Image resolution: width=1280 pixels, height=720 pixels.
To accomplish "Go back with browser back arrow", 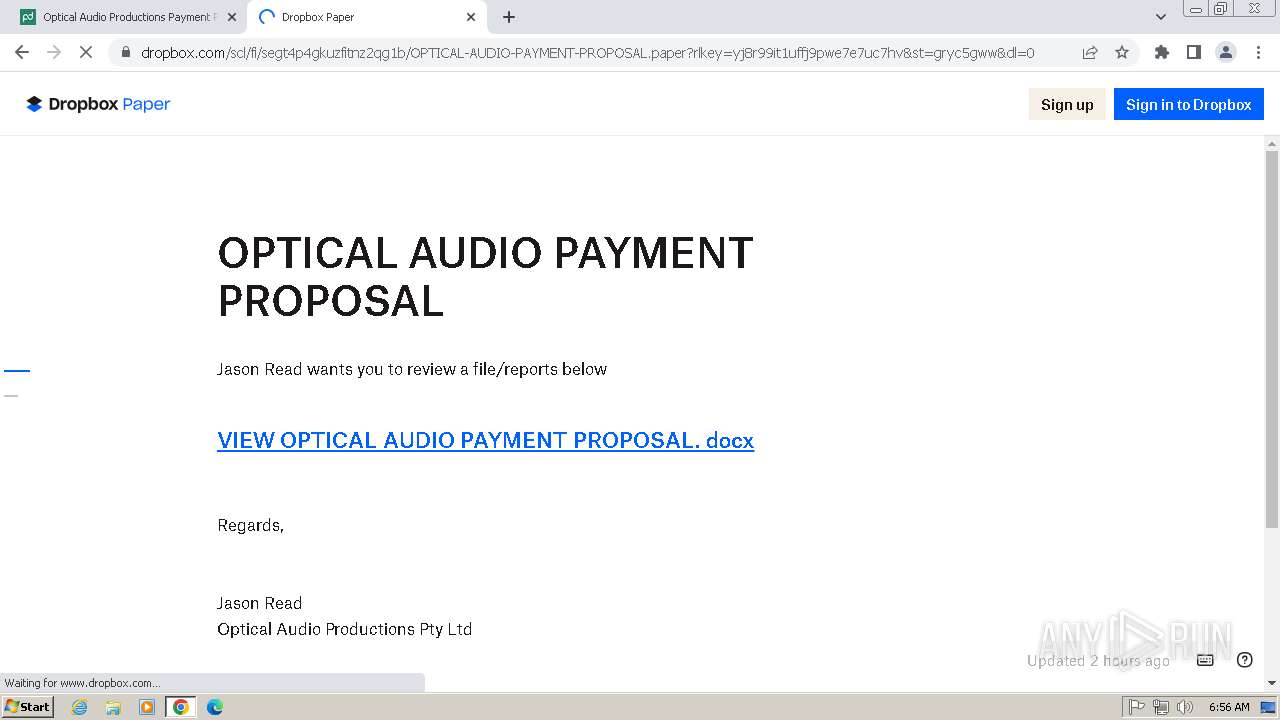I will 22,52.
